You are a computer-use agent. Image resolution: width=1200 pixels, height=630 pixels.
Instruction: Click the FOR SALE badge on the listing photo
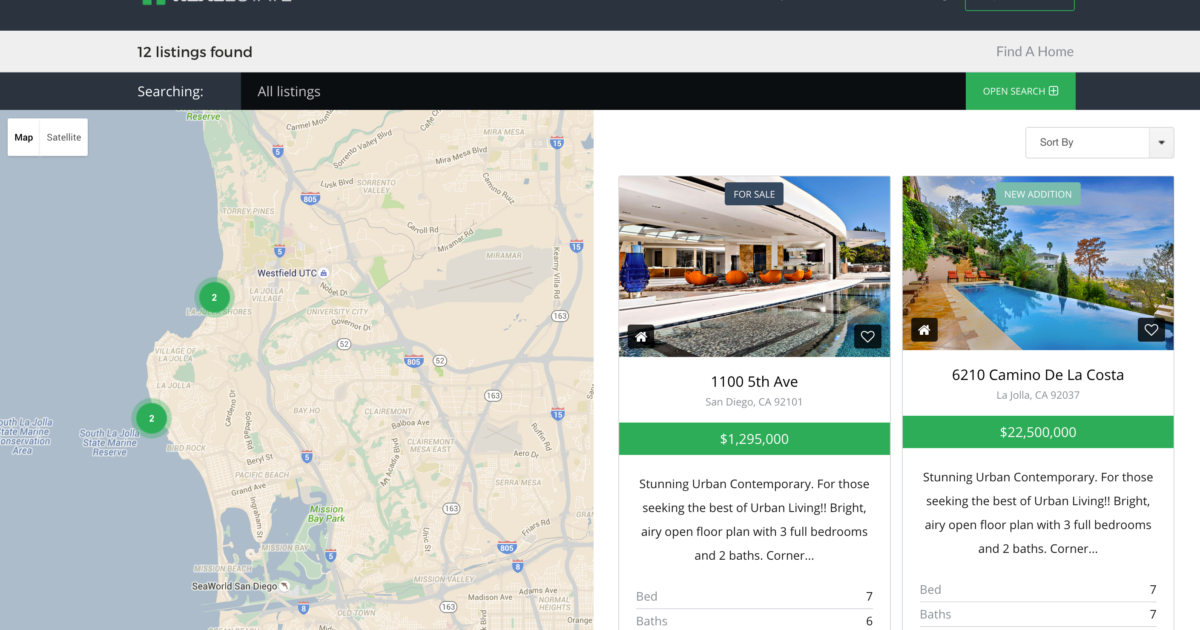[754, 193]
